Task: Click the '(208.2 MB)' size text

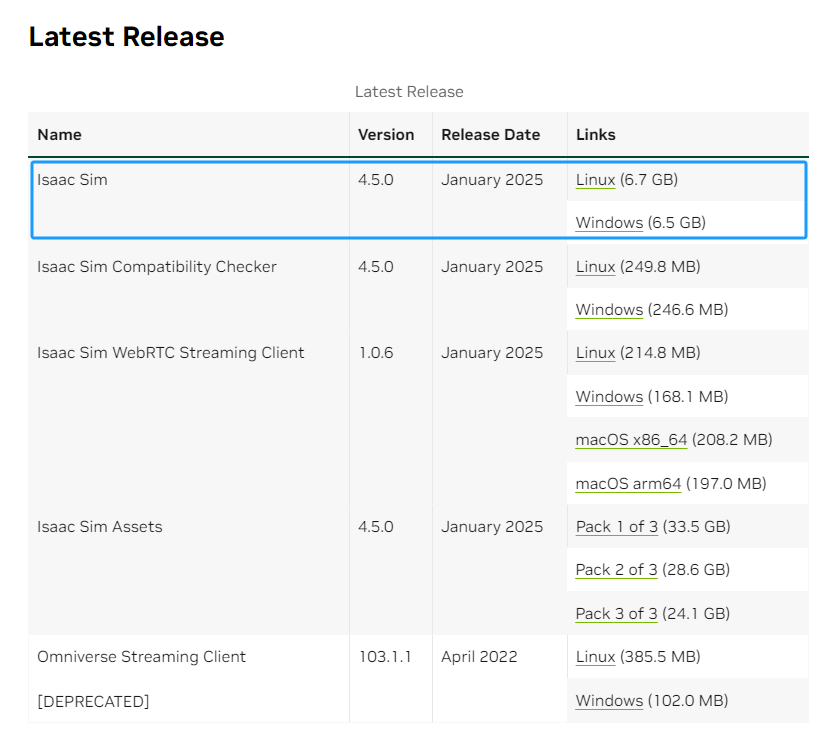Action: (x=732, y=439)
